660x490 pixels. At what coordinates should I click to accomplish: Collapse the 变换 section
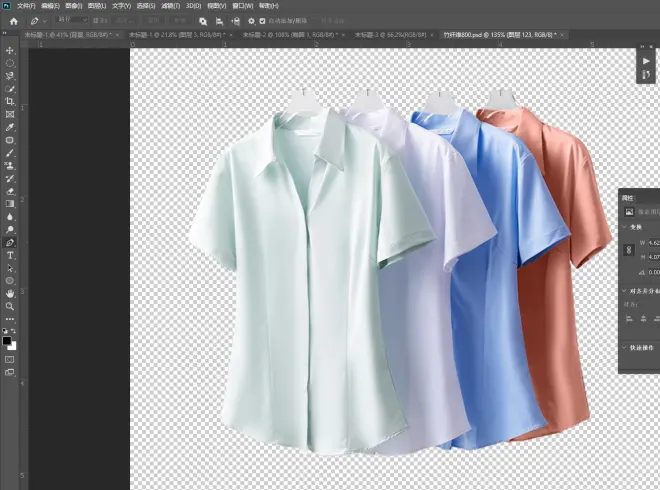[623, 226]
